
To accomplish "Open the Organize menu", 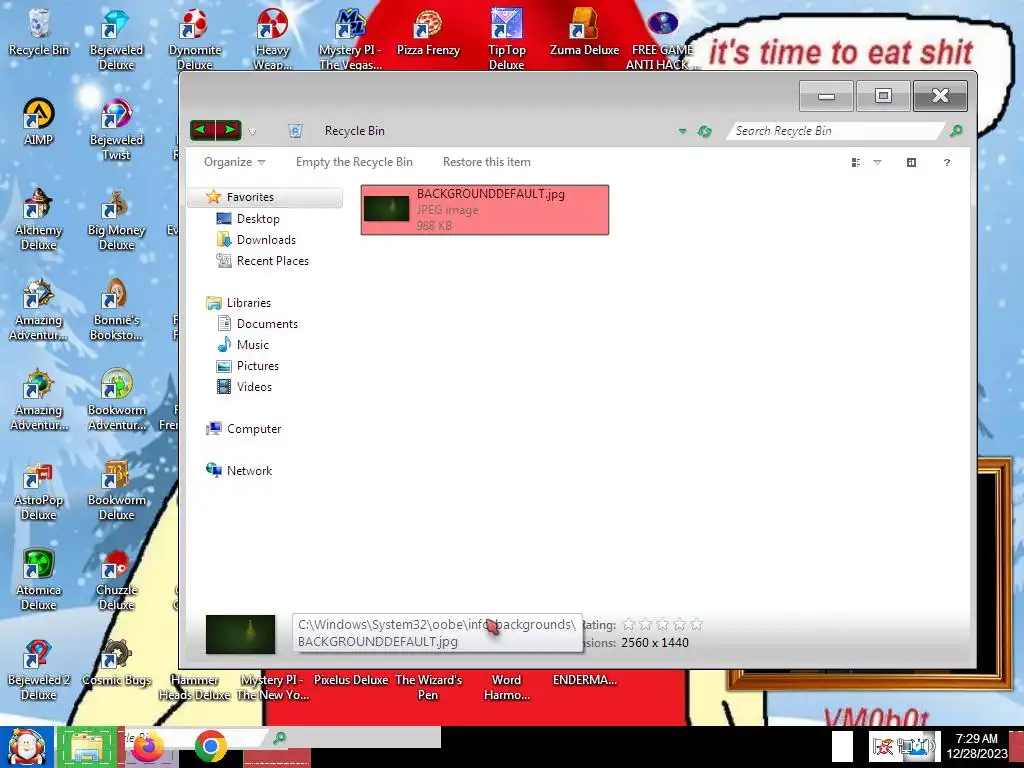I will coord(234,162).
